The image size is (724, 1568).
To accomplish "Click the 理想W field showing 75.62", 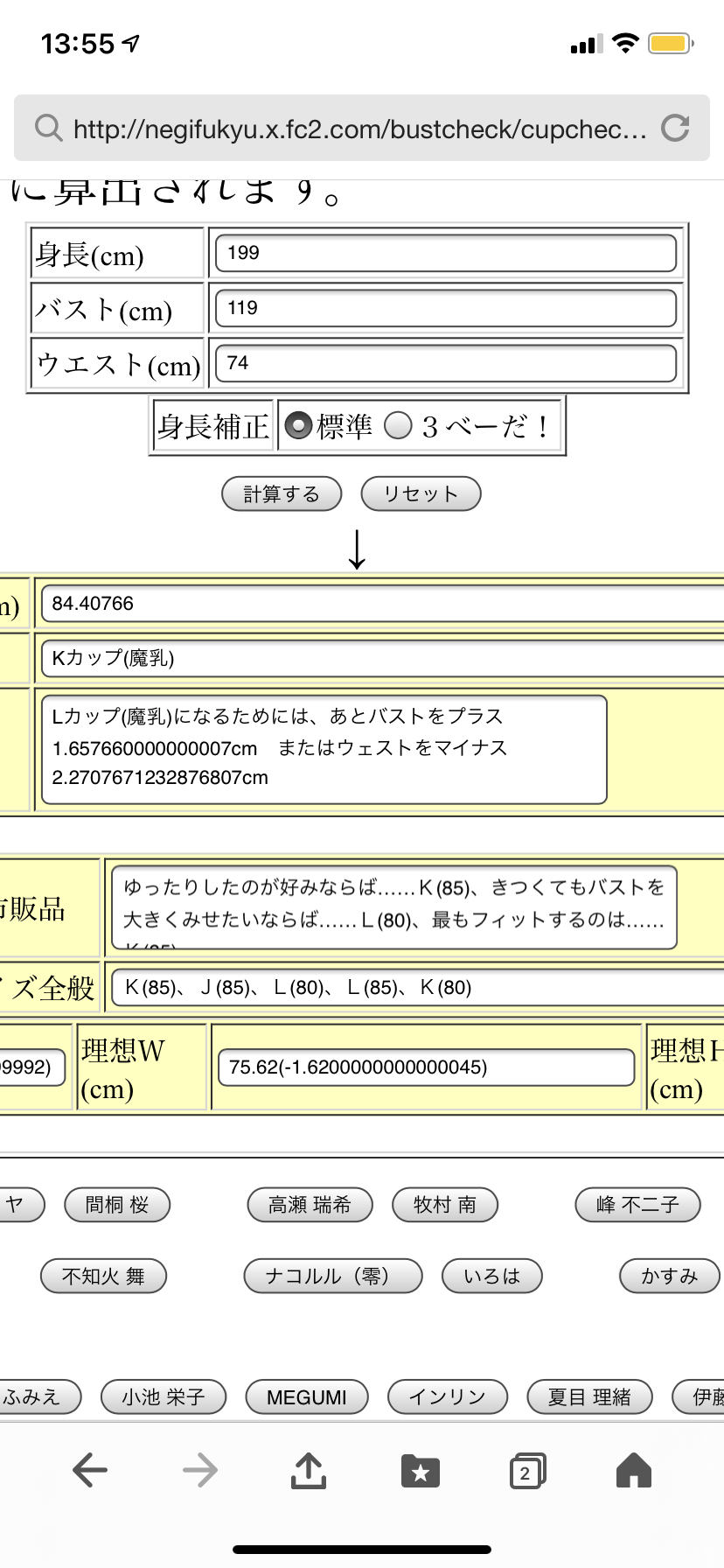I will tap(426, 1067).
